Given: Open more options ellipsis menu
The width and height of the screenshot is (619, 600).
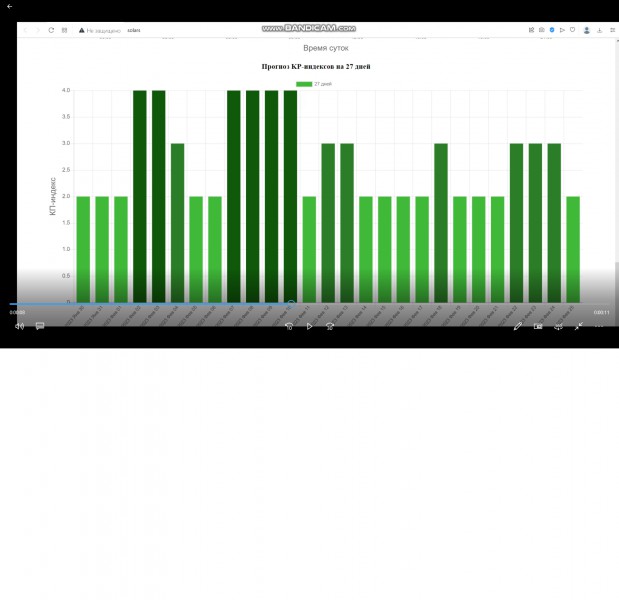Looking at the screenshot, I should click(599, 326).
